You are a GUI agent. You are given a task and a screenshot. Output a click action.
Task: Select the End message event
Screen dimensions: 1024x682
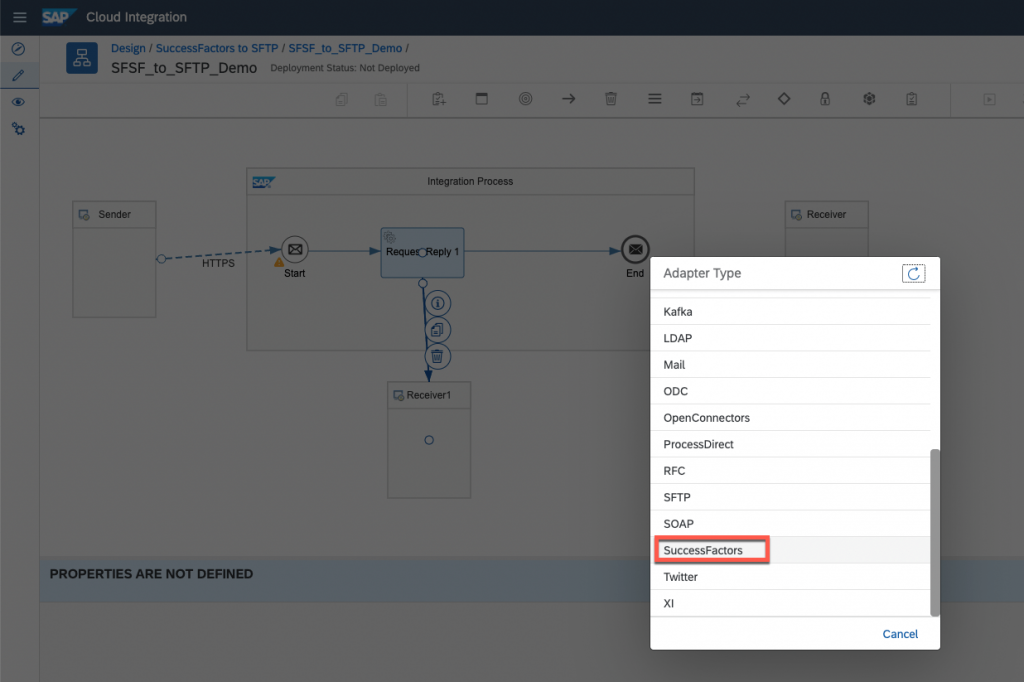pyautogui.click(x=635, y=250)
